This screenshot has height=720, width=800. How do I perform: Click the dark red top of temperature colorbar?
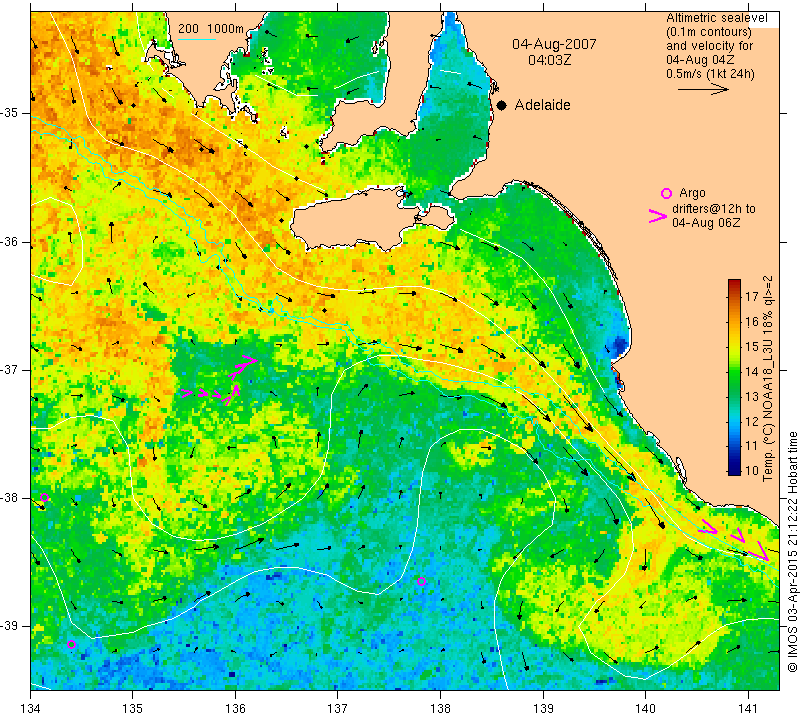tap(734, 284)
